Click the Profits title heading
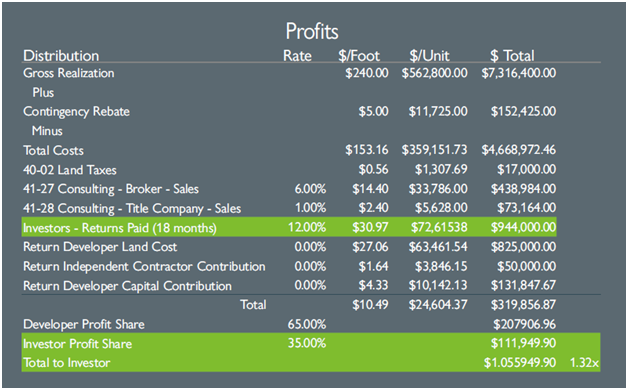The image size is (628, 390). [312, 31]
